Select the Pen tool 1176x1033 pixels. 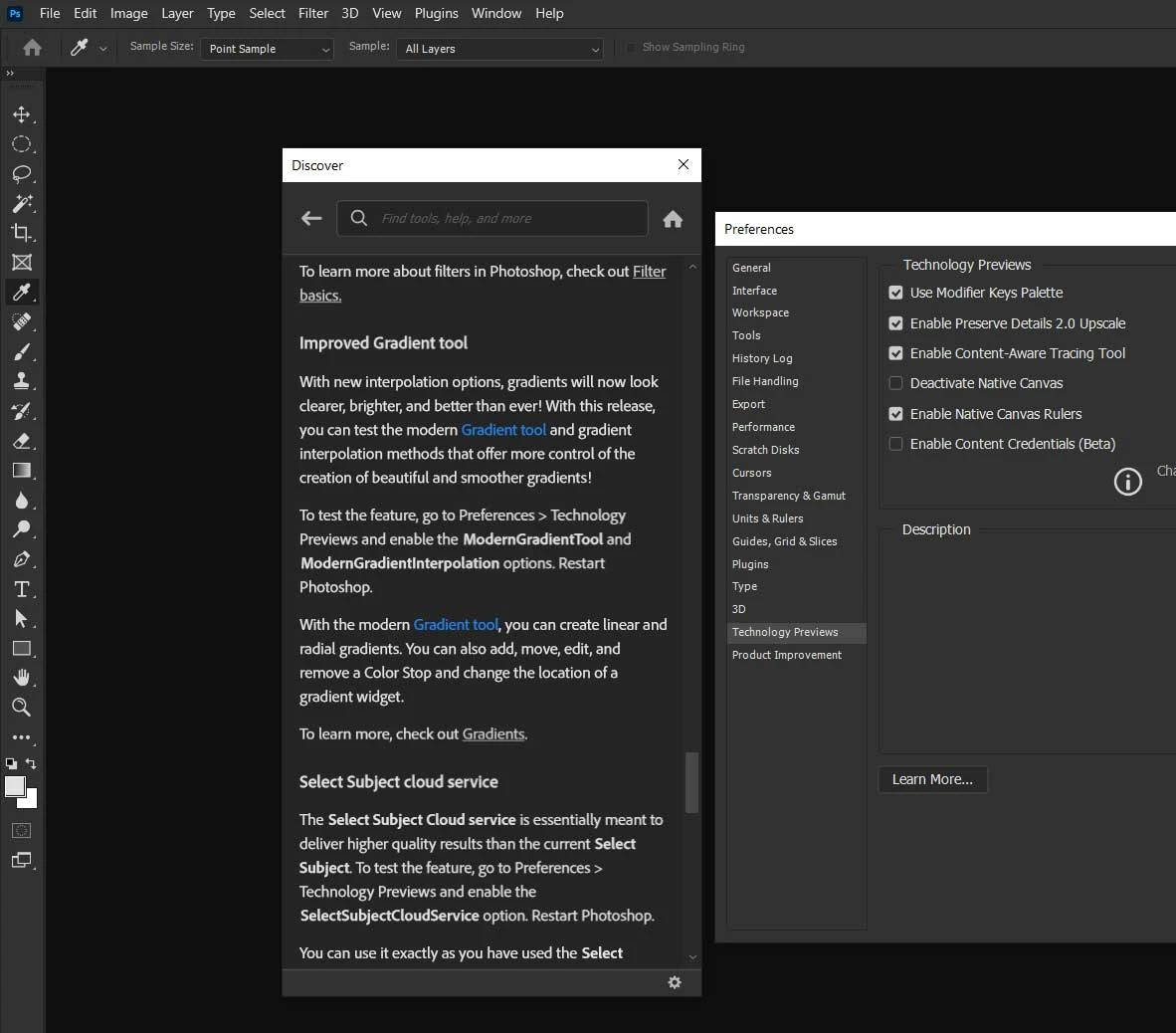(x=22, y=559)
